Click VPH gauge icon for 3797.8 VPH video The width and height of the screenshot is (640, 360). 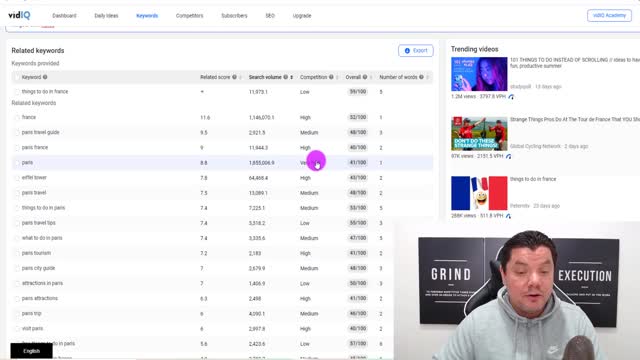pos(511,97)
